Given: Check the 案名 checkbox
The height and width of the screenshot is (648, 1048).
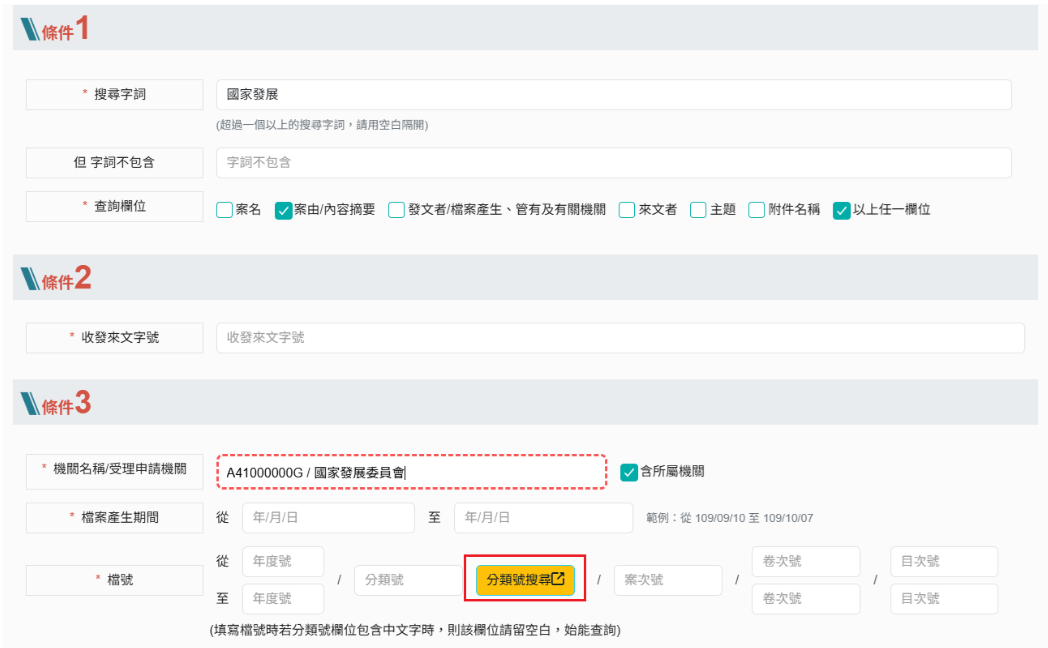Looking at the screenshot, I should pyautogui.click(x=225, y=210).
